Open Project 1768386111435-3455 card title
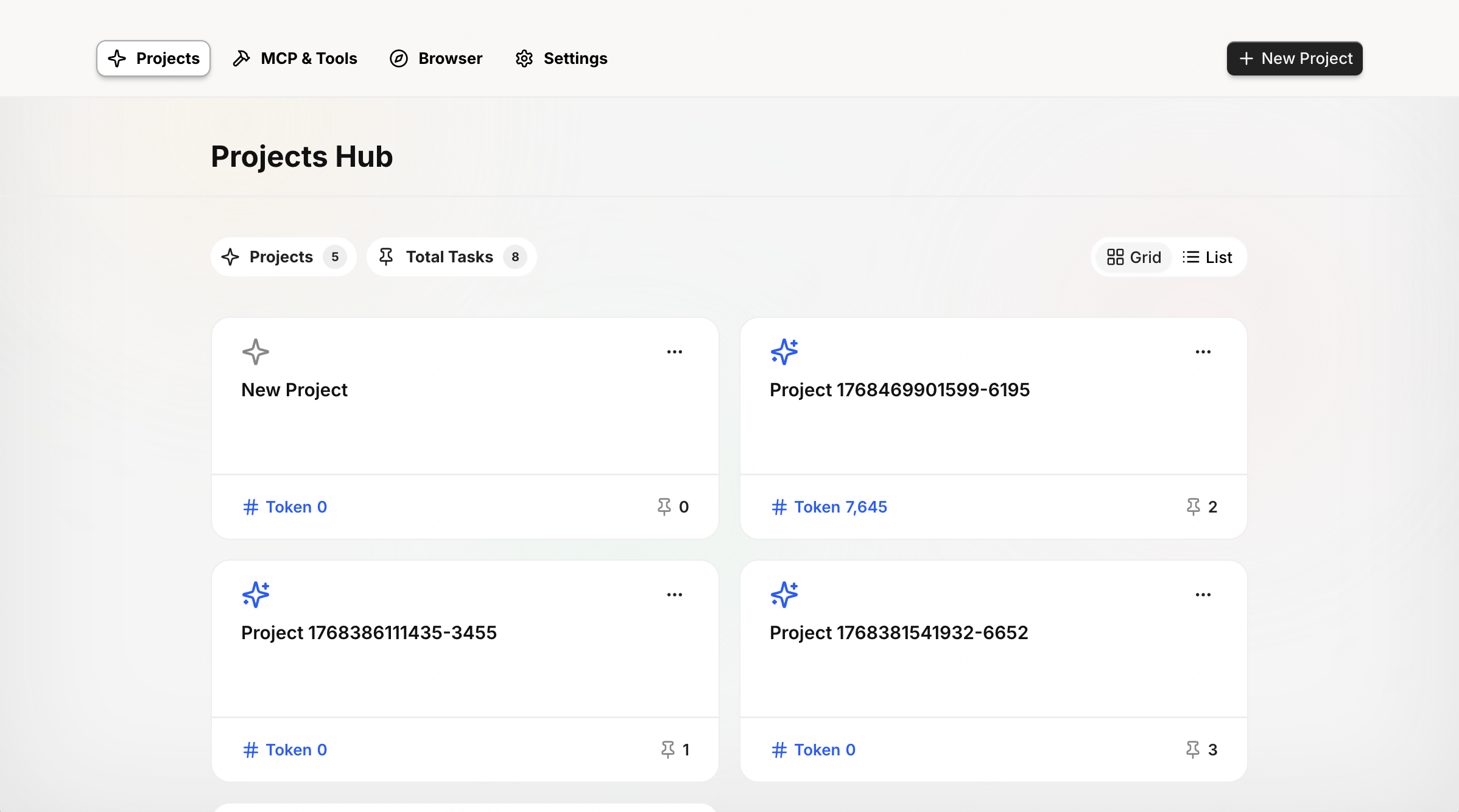1459x812 pixels. point(369,632)
